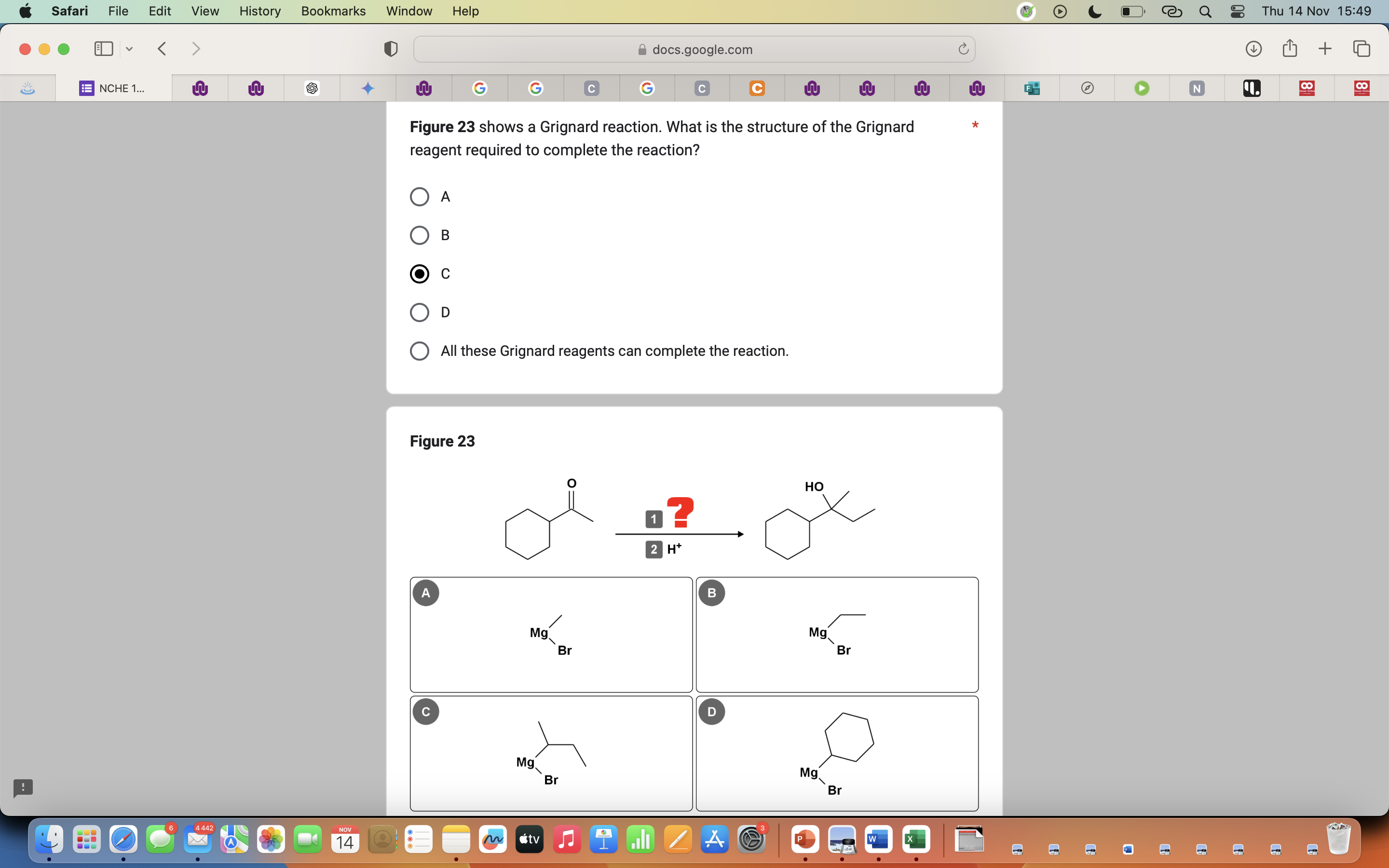Open the downloads icon in Safari toolbar
The width and height of the screenshot is (1389, 868).
coord(1253,49)
